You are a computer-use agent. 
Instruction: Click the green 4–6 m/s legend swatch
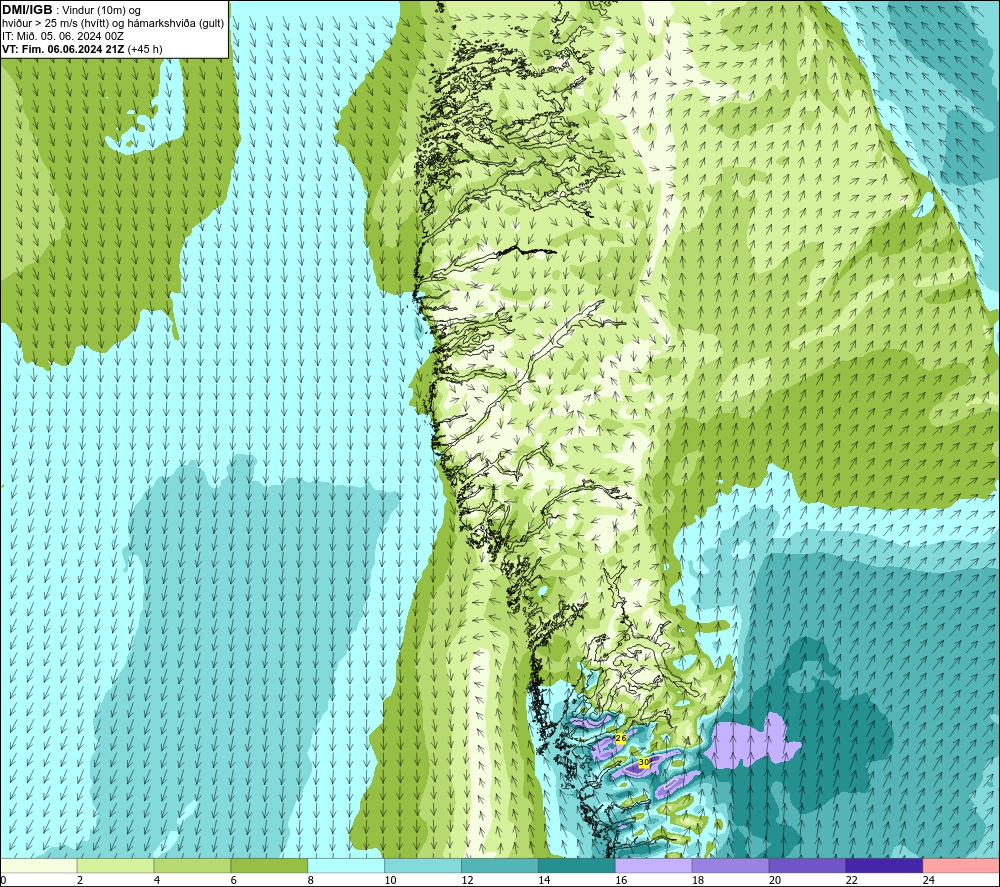[x=192, y=866]
